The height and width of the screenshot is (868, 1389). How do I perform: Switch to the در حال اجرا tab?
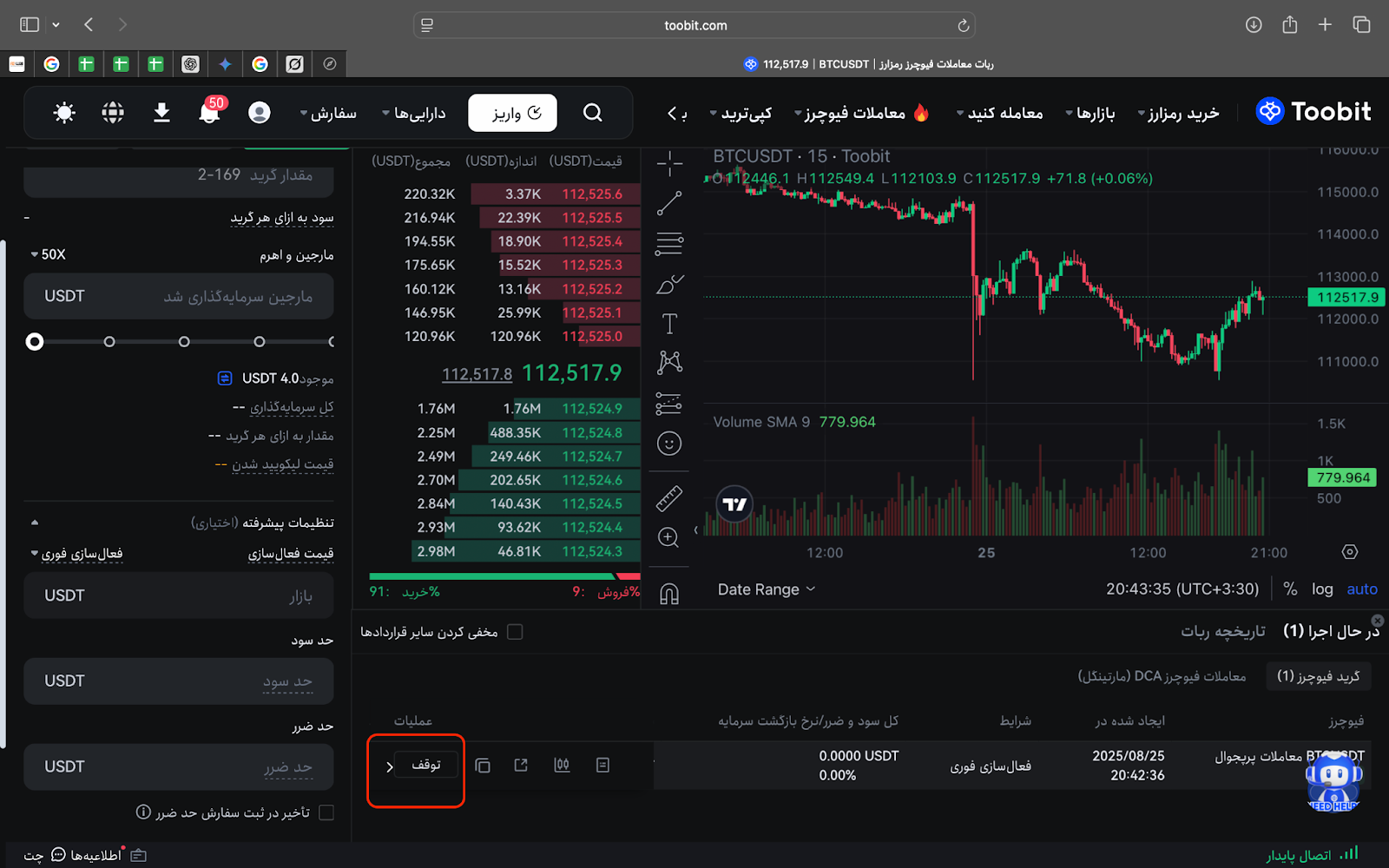click(1331, 631)
